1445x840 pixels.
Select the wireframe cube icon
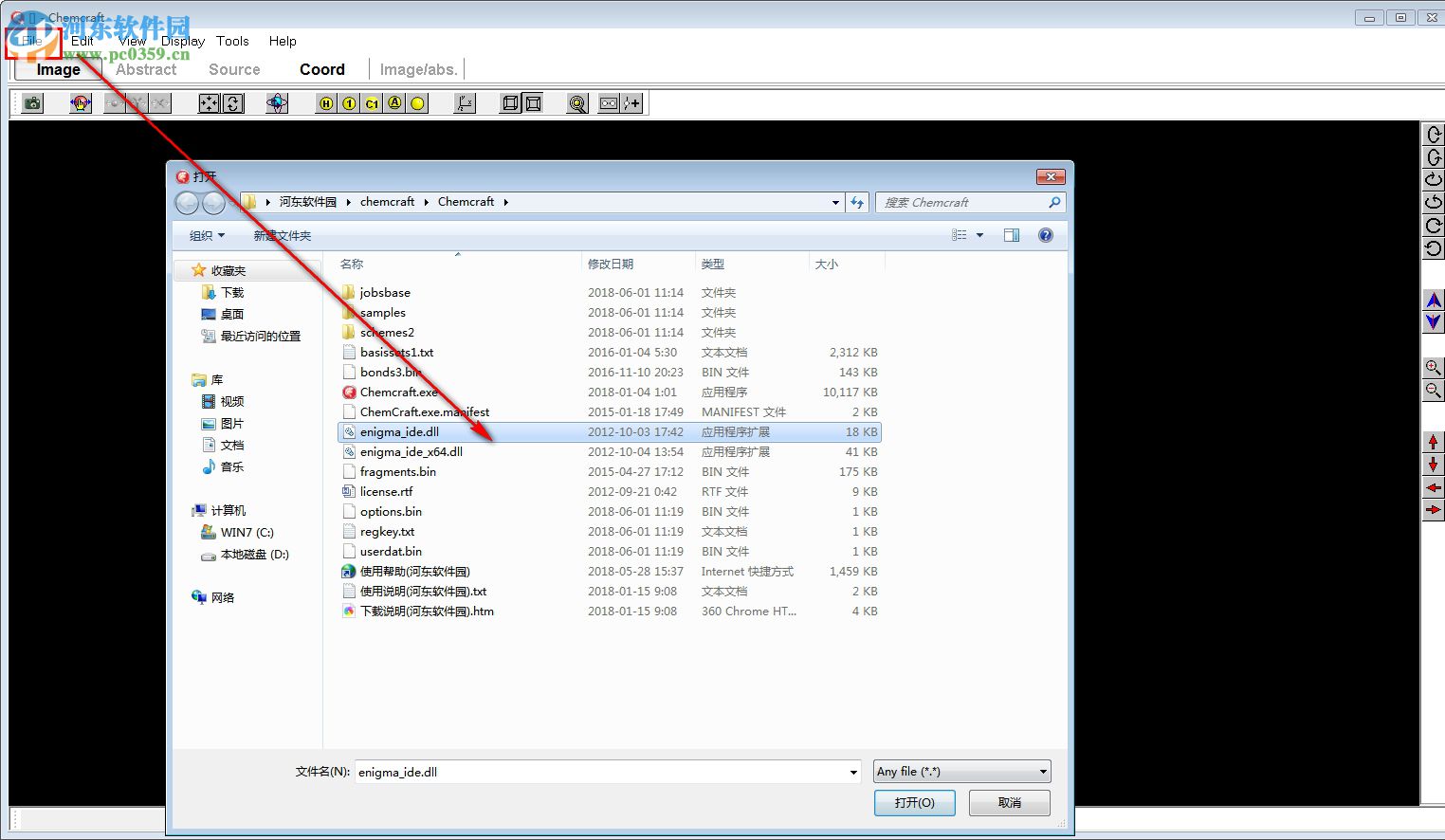pos(510,103)
